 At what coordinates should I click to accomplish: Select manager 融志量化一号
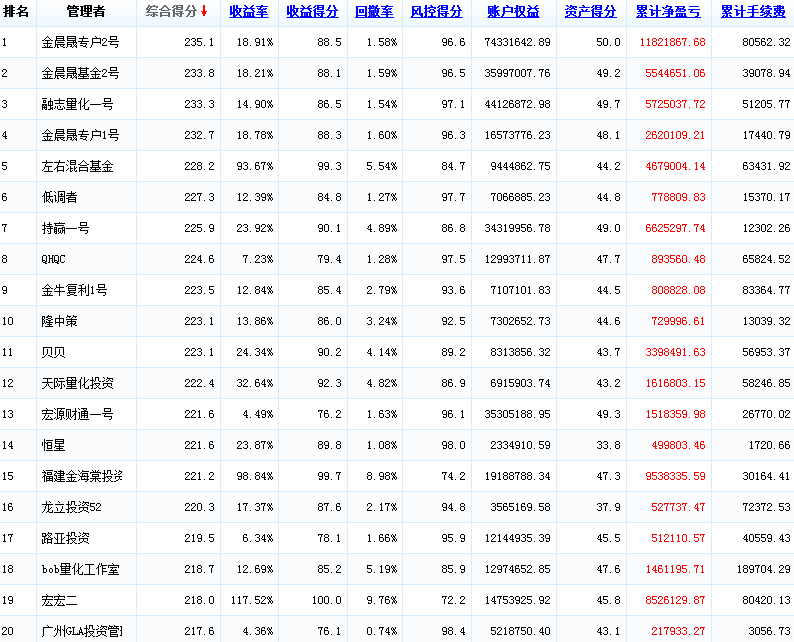click(77, 104)
